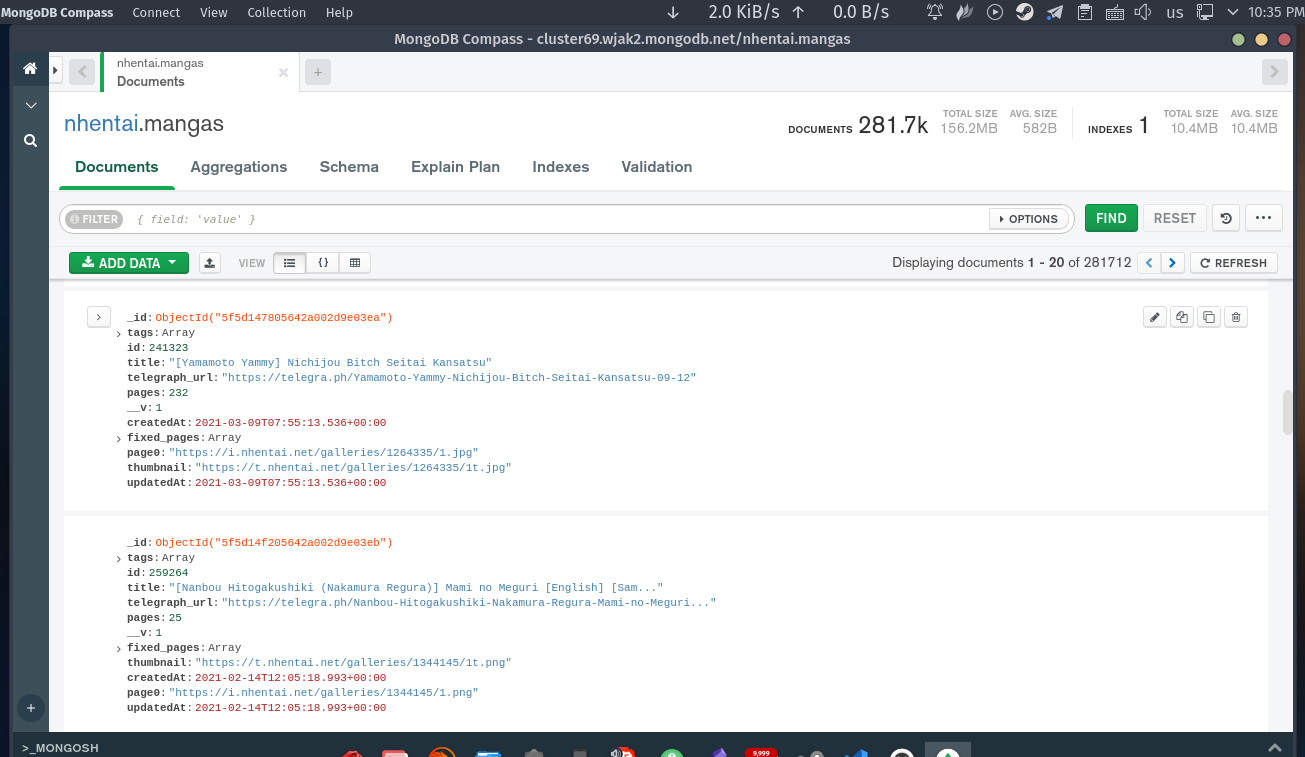Image resolution: width=1305 pixels, height=757 pixels.
Task: Open the clipboard tray icon
Action: point(1085,12)
